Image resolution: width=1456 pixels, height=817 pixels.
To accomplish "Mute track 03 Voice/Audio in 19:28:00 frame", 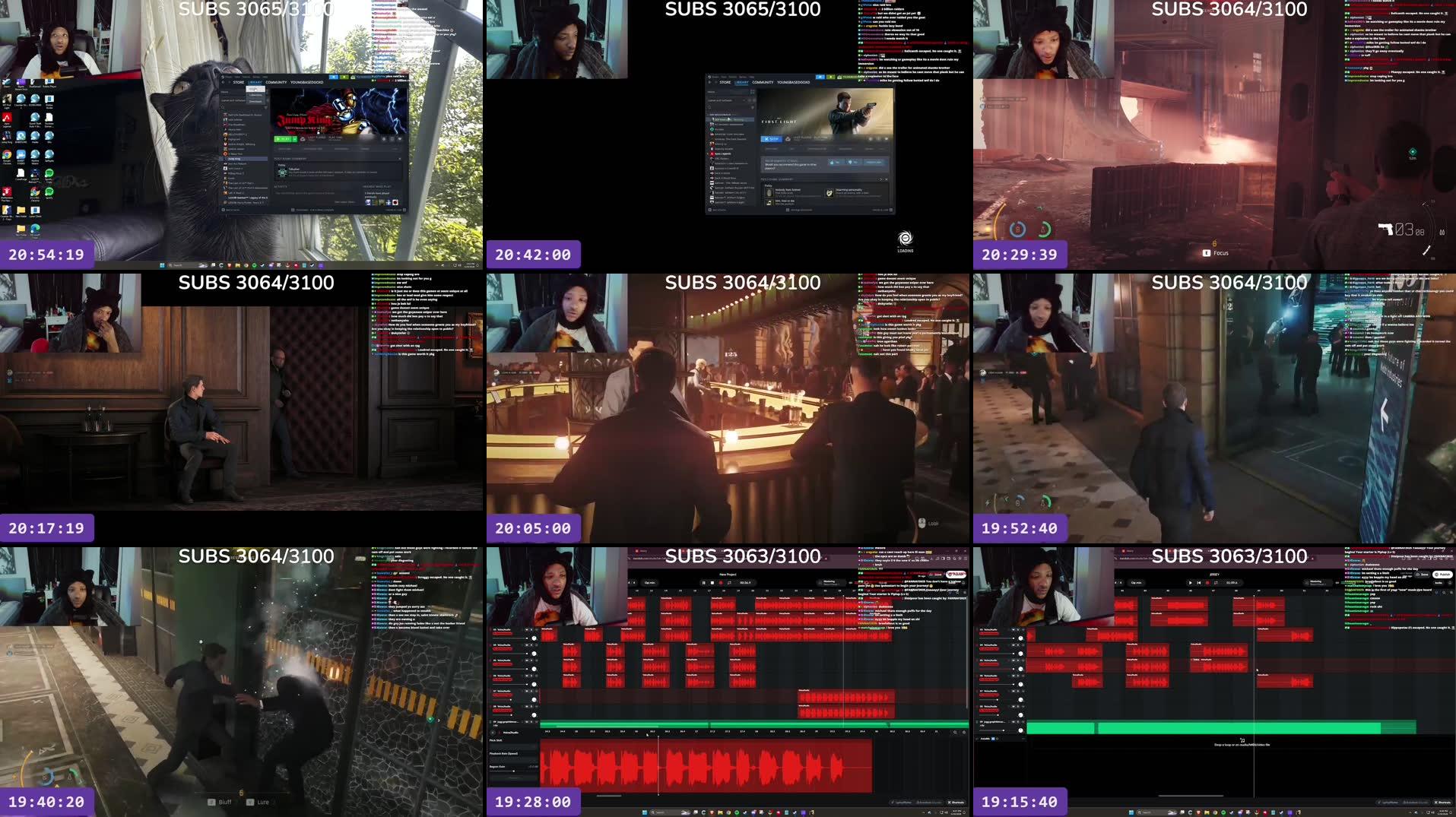I will click(x=526, y=630).
